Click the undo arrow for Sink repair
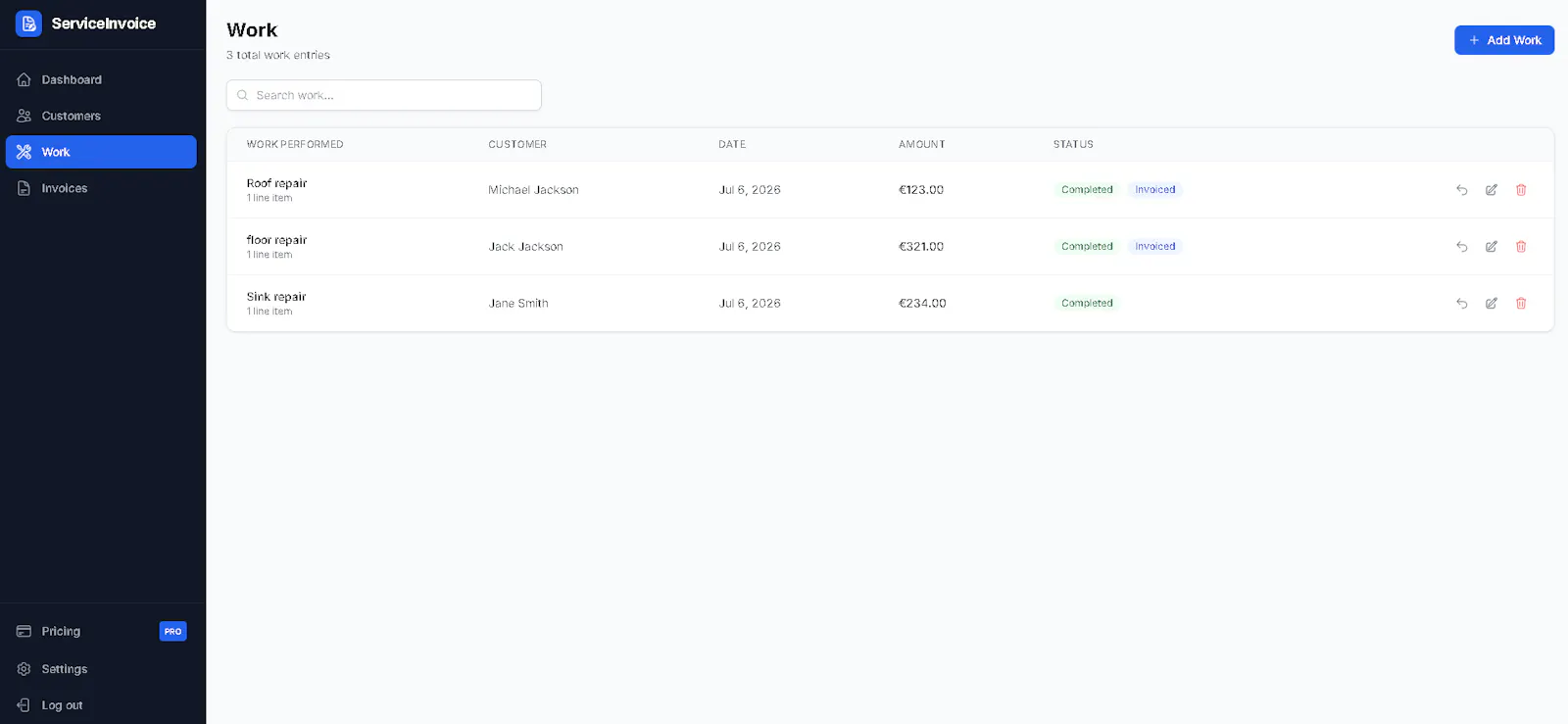Viewport: 1568px width, 724px height. pos(1461,304)
